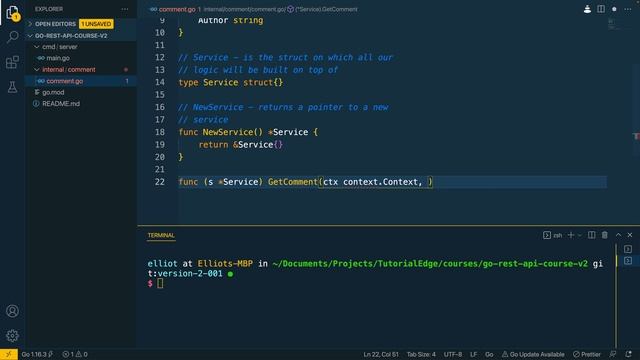Open the new terminal launch profile dropdown
640x360 pixels.
(579, 235)
